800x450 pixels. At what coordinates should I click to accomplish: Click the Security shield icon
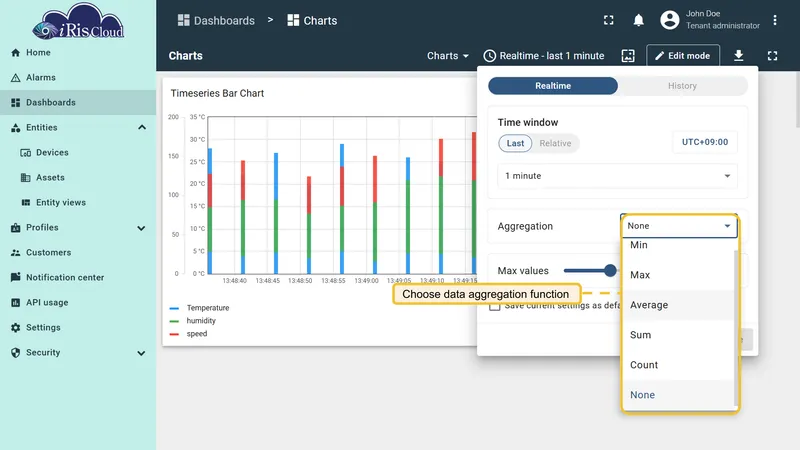point(15,353)
